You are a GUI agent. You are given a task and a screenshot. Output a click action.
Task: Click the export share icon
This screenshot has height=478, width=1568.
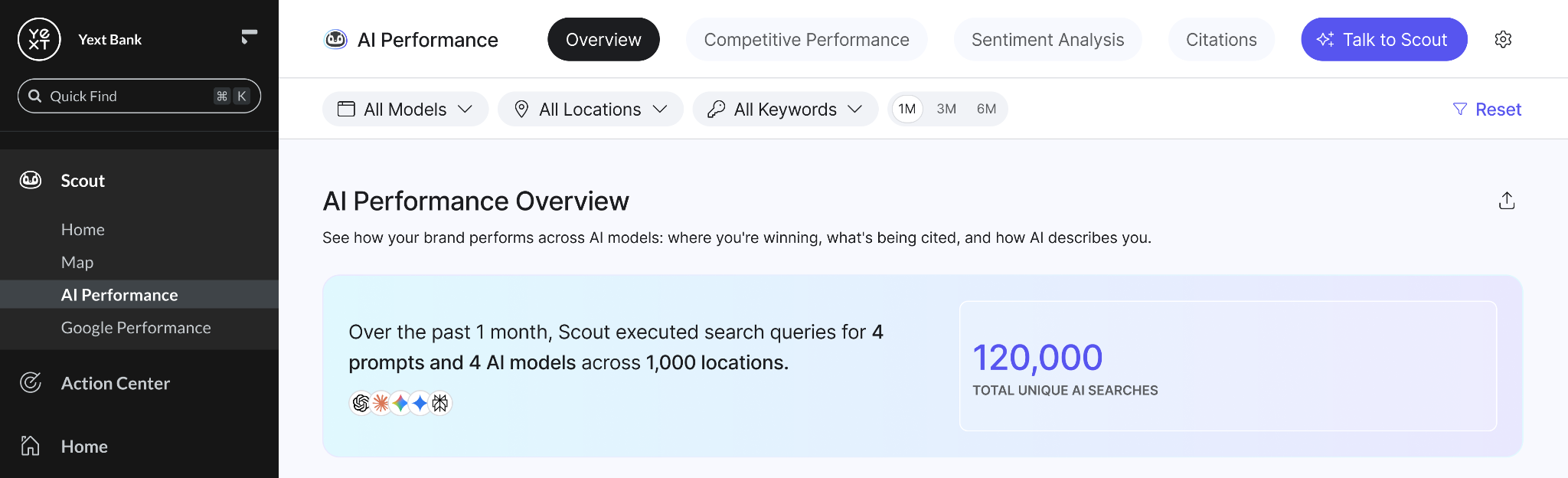[1507, 201]
